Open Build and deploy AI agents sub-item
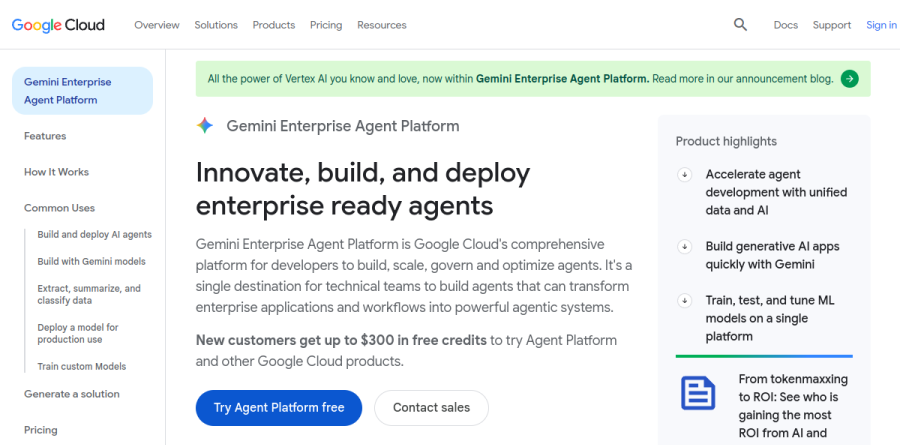 click(x=95, y=234)
